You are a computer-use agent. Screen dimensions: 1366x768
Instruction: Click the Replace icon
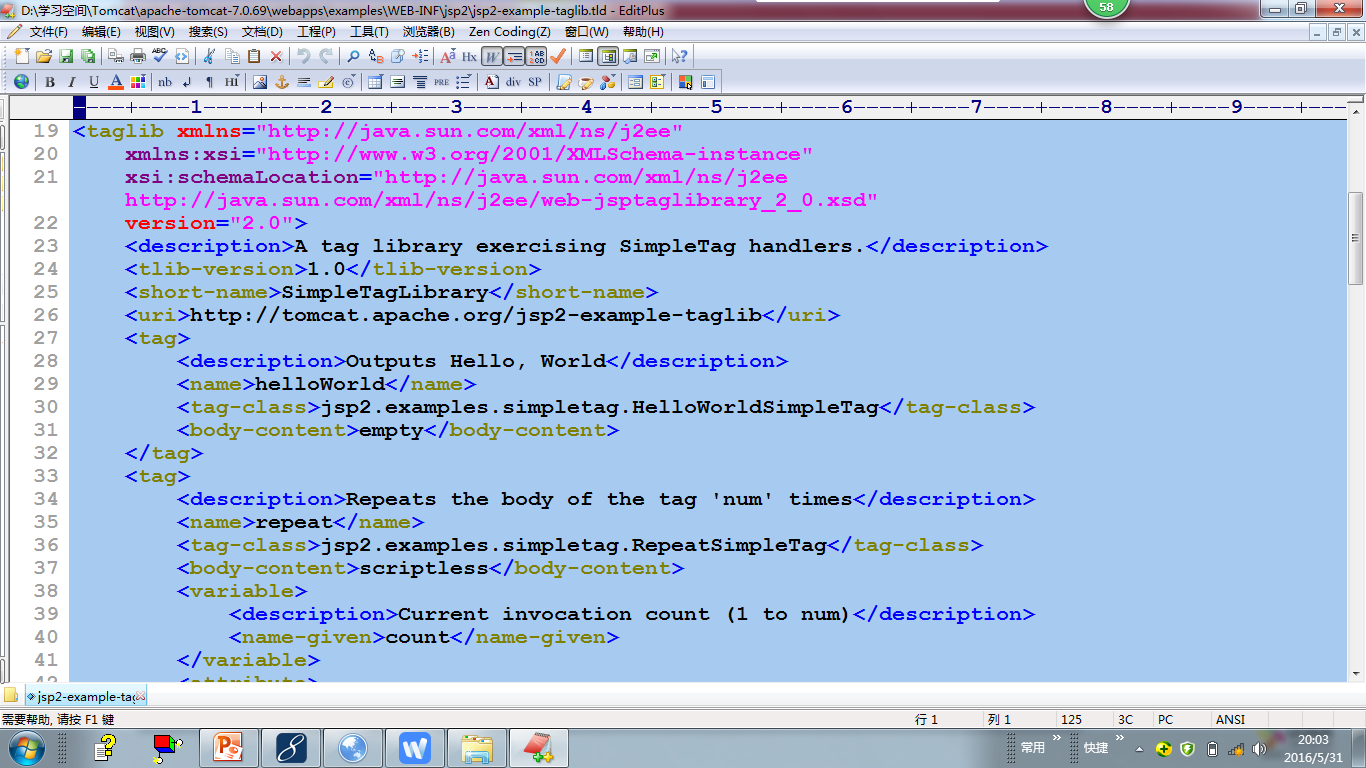[376, 56]
